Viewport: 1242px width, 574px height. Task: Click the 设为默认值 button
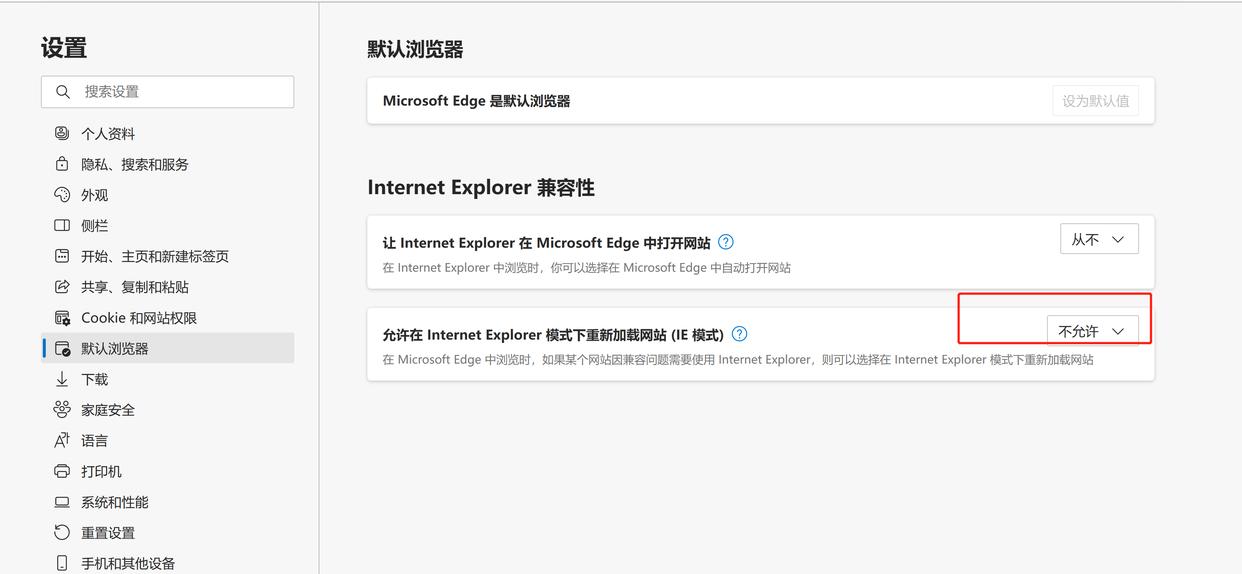1095,101
